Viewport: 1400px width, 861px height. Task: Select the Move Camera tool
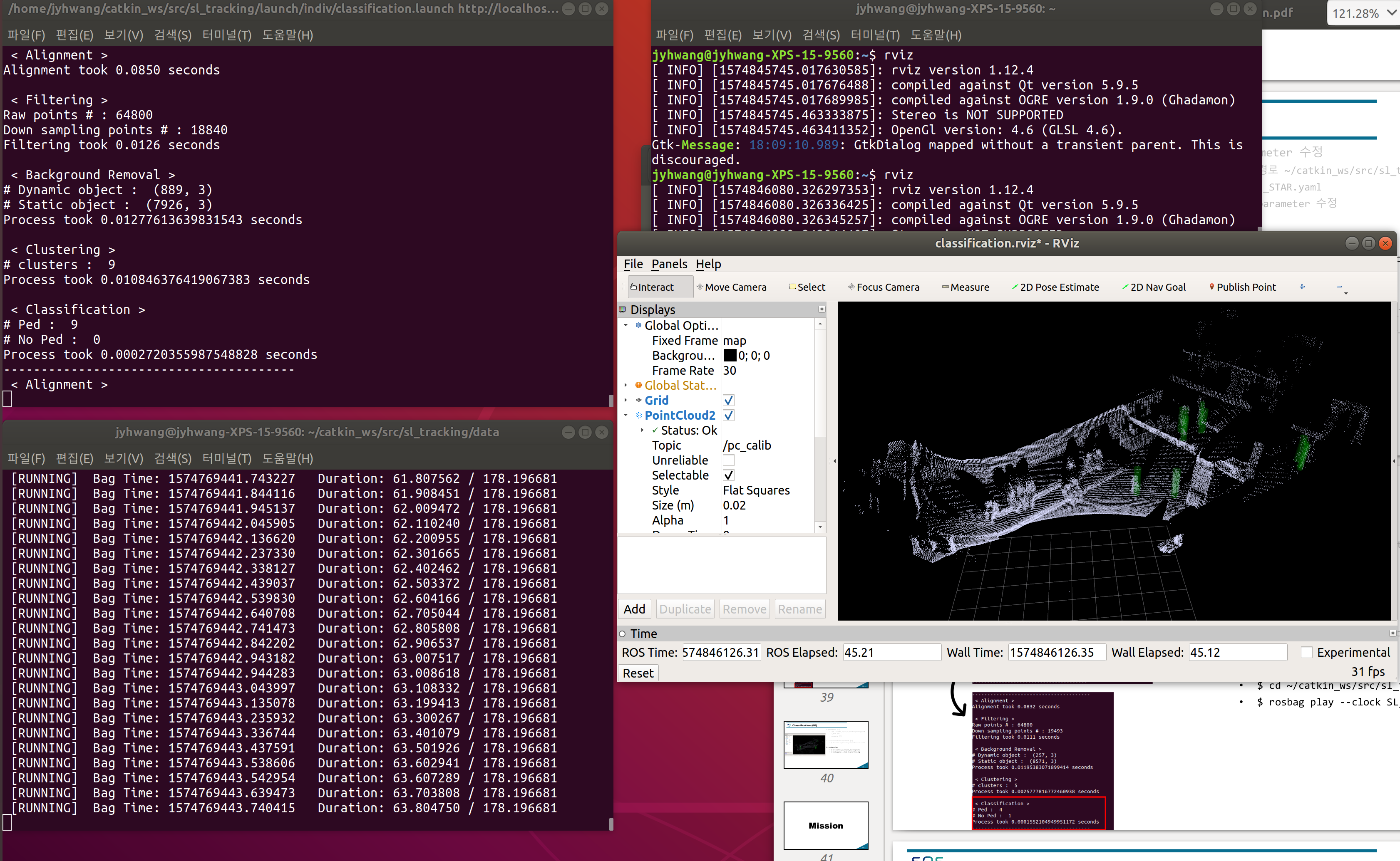pyautogui.click(x=731, y=287)
